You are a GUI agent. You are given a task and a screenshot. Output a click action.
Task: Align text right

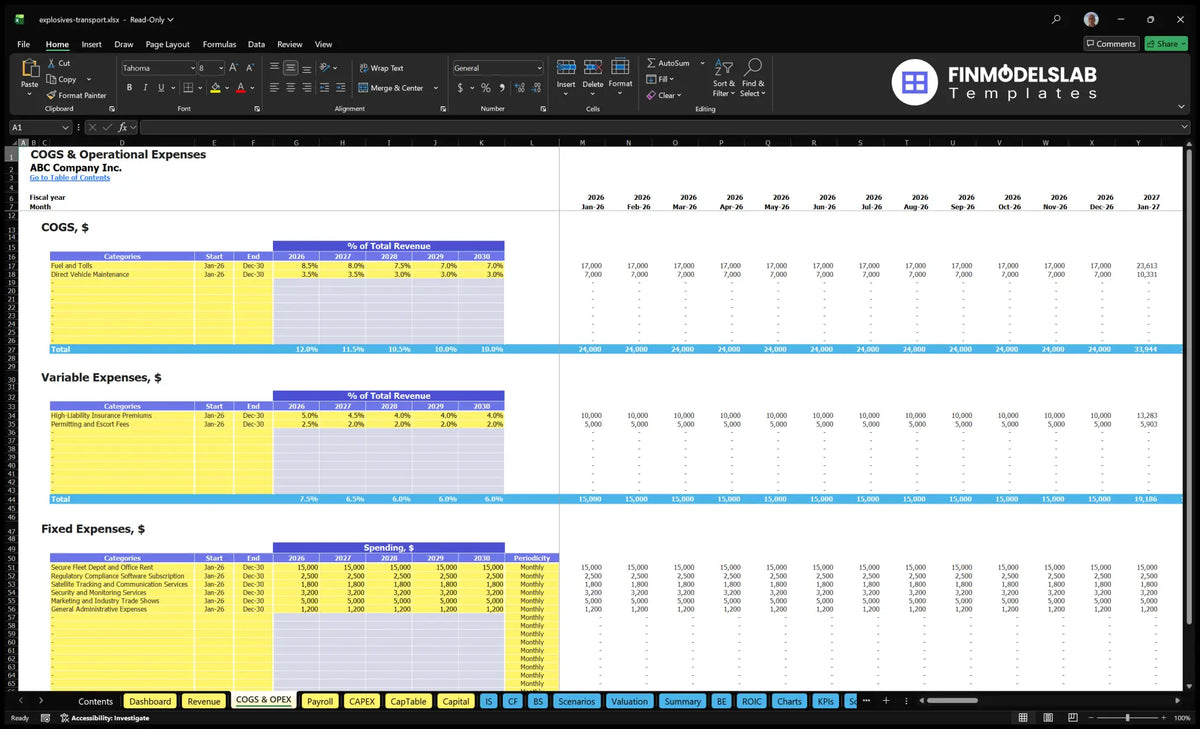[x=306, y=88]
